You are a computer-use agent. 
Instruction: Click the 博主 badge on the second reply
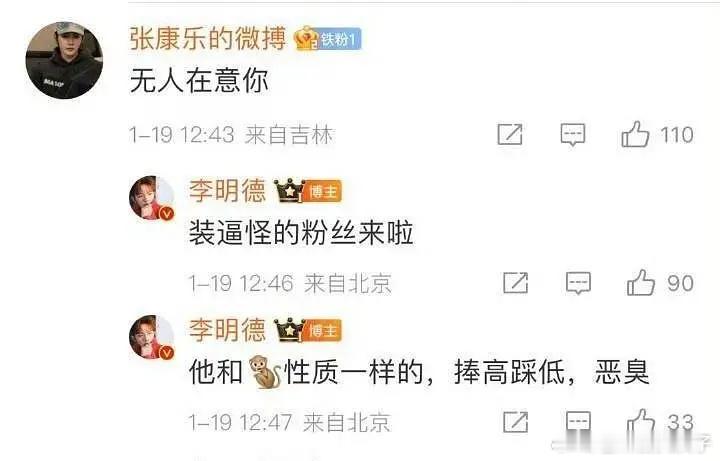(323, 330)
